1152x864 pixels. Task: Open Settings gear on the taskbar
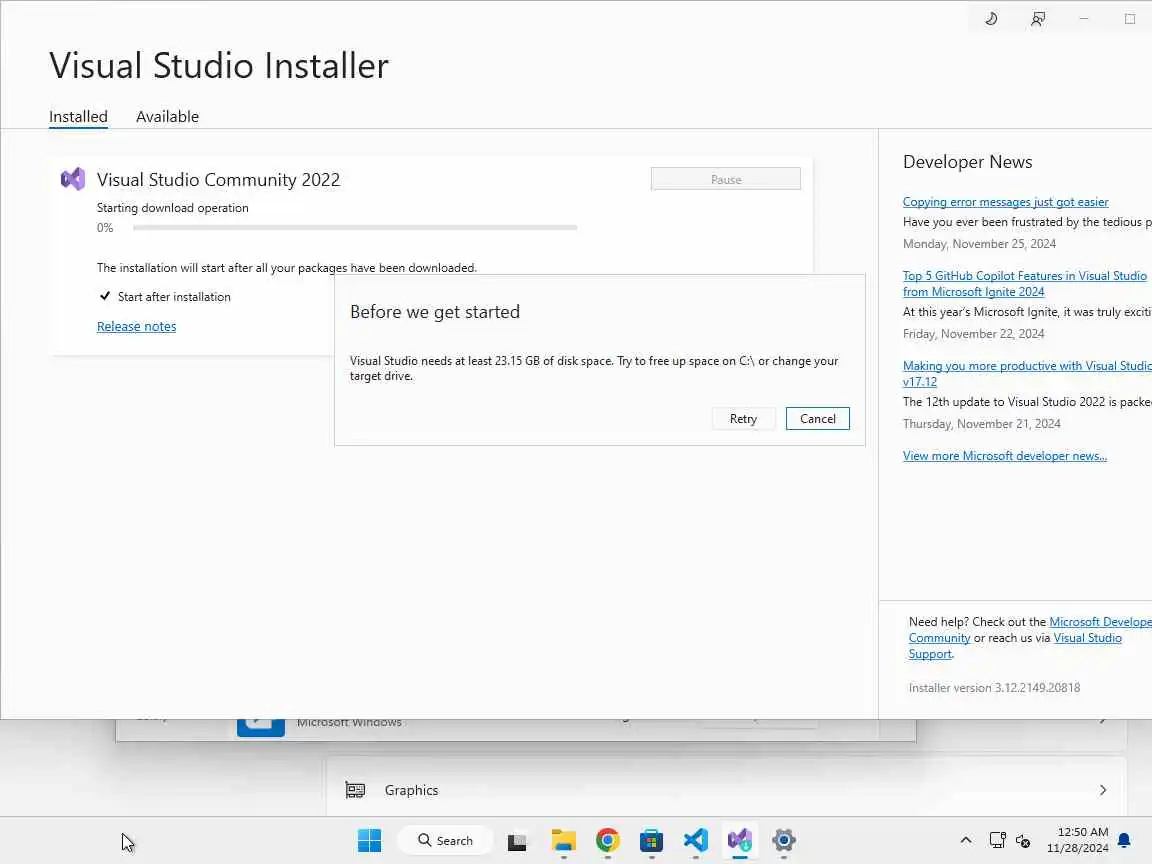[x=784, y=840]
